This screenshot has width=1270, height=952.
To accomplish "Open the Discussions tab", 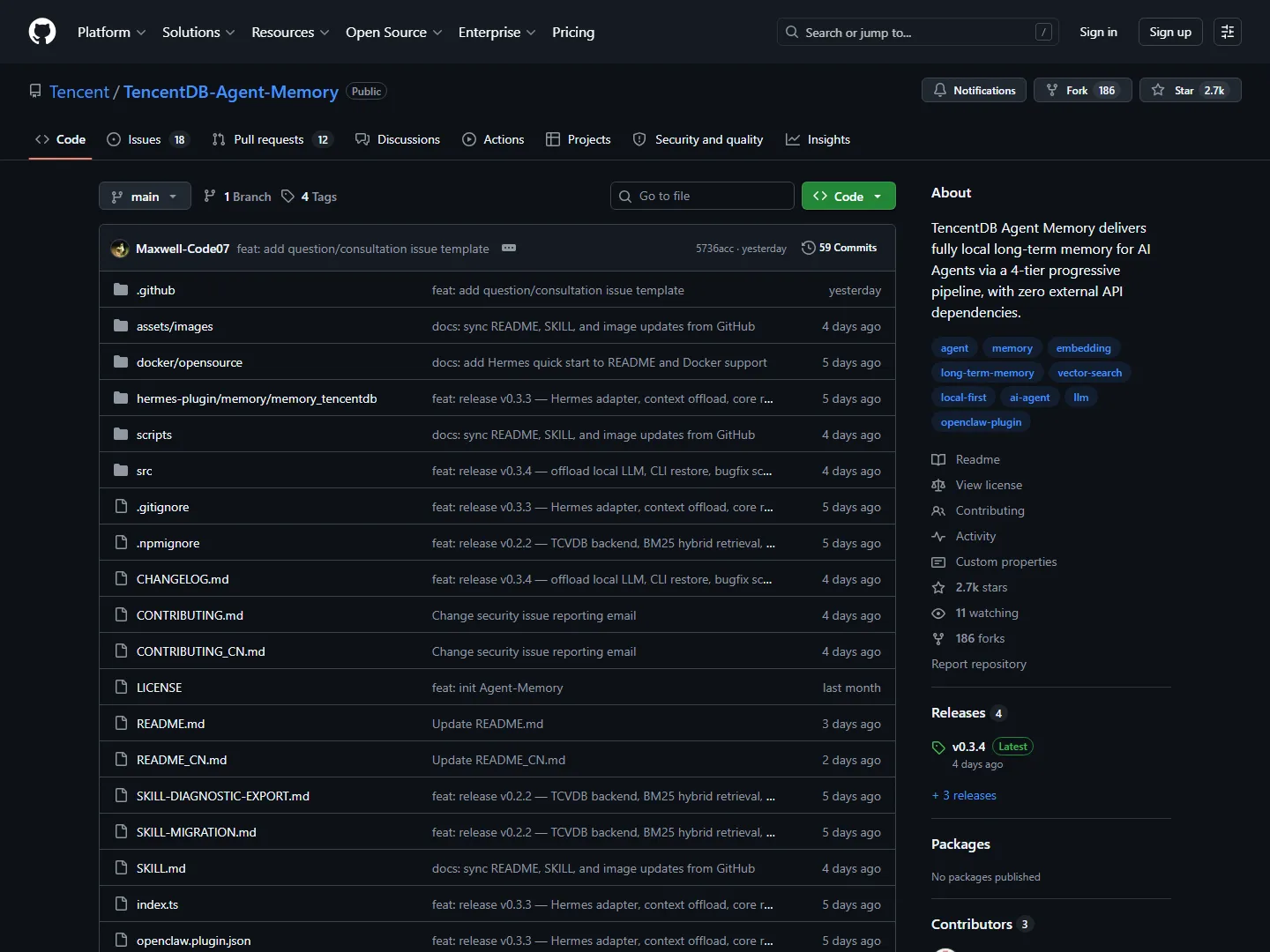I will pyautogui.click(x=398, y=139).
